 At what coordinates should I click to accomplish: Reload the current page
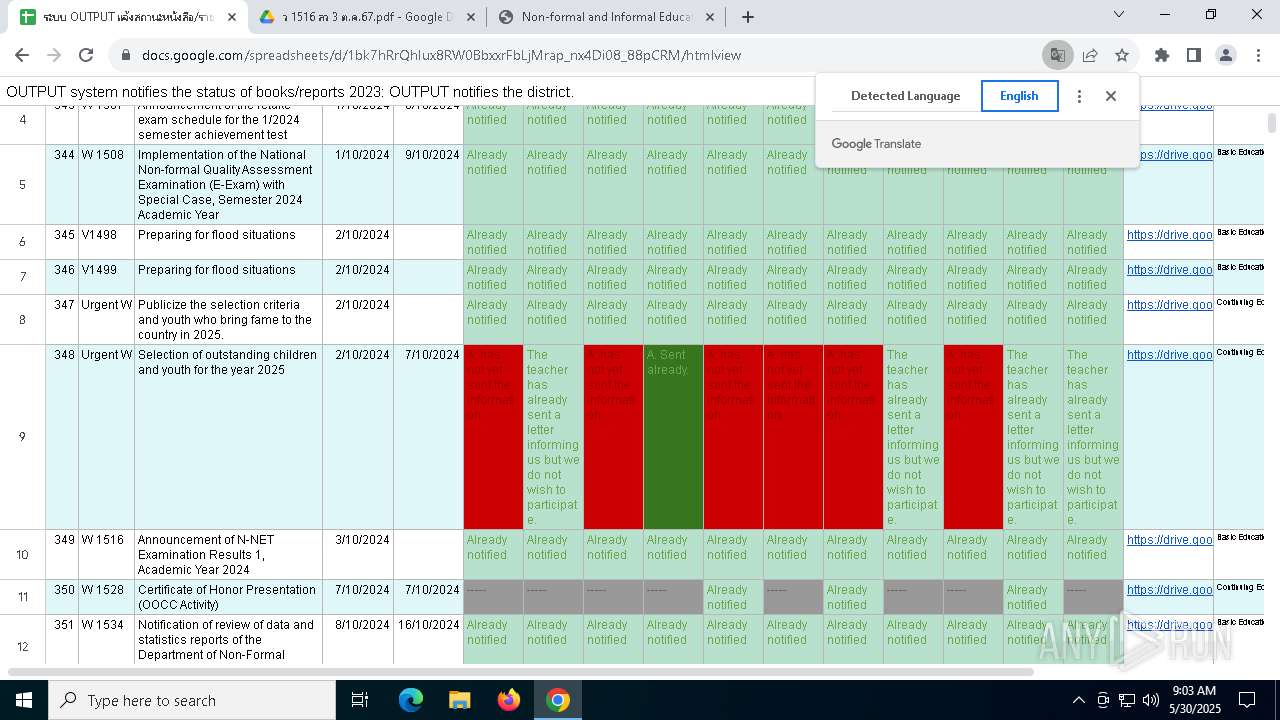(x=86, y=56)
